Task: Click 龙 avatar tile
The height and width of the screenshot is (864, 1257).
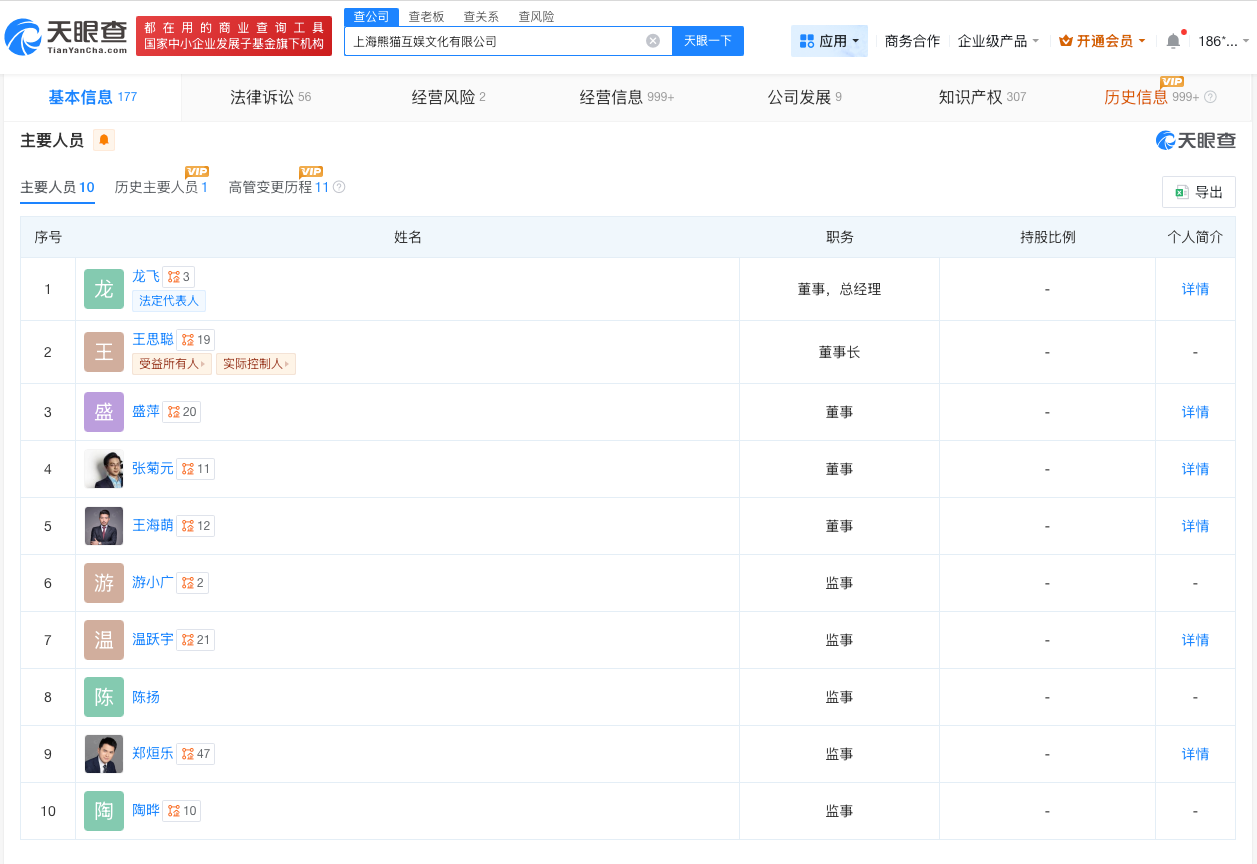Action: (x=104, y=289)
